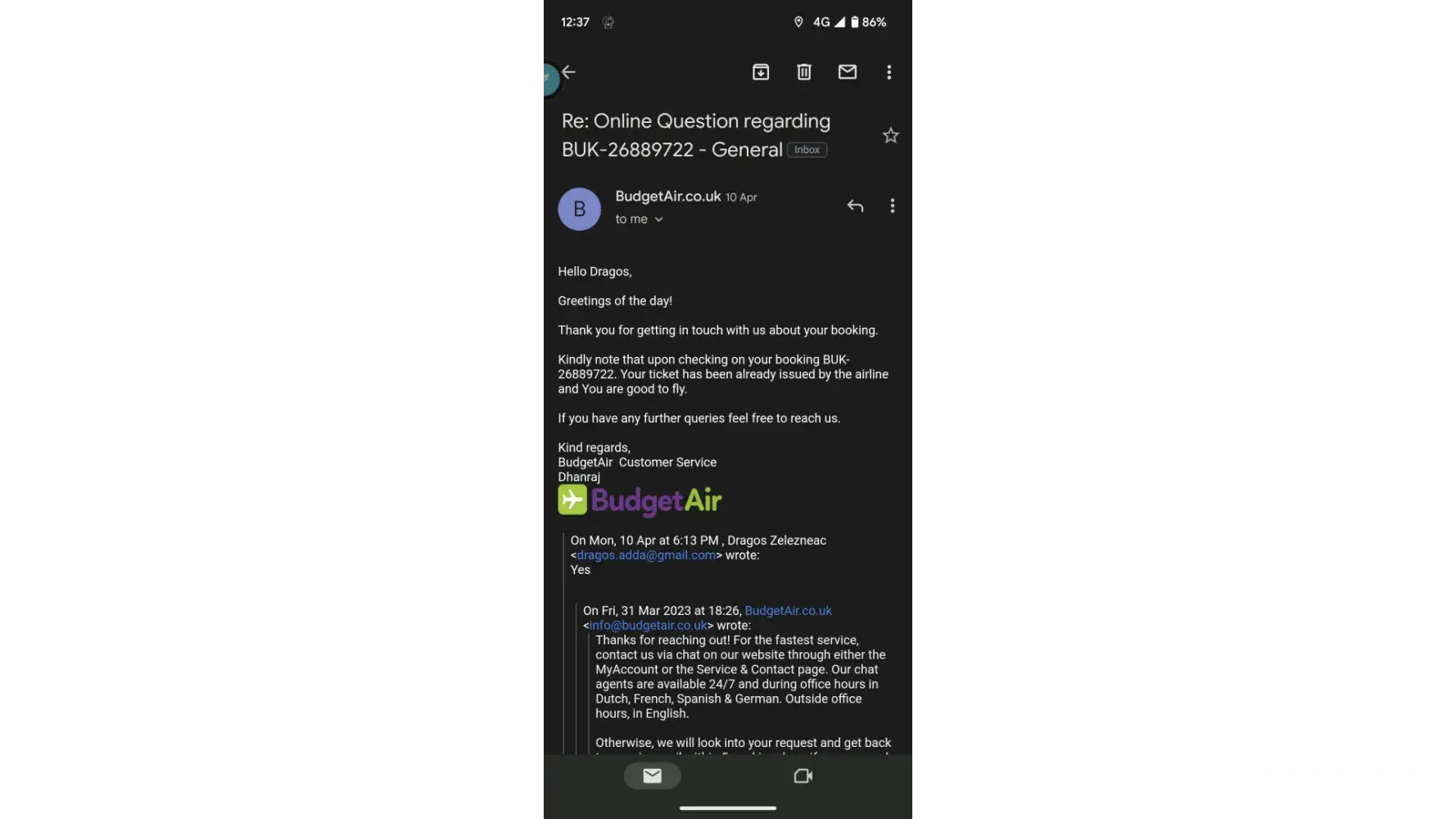Delete email with trash icon
The width and height of the screenshot is (1456, 819).
coord(804,72)
